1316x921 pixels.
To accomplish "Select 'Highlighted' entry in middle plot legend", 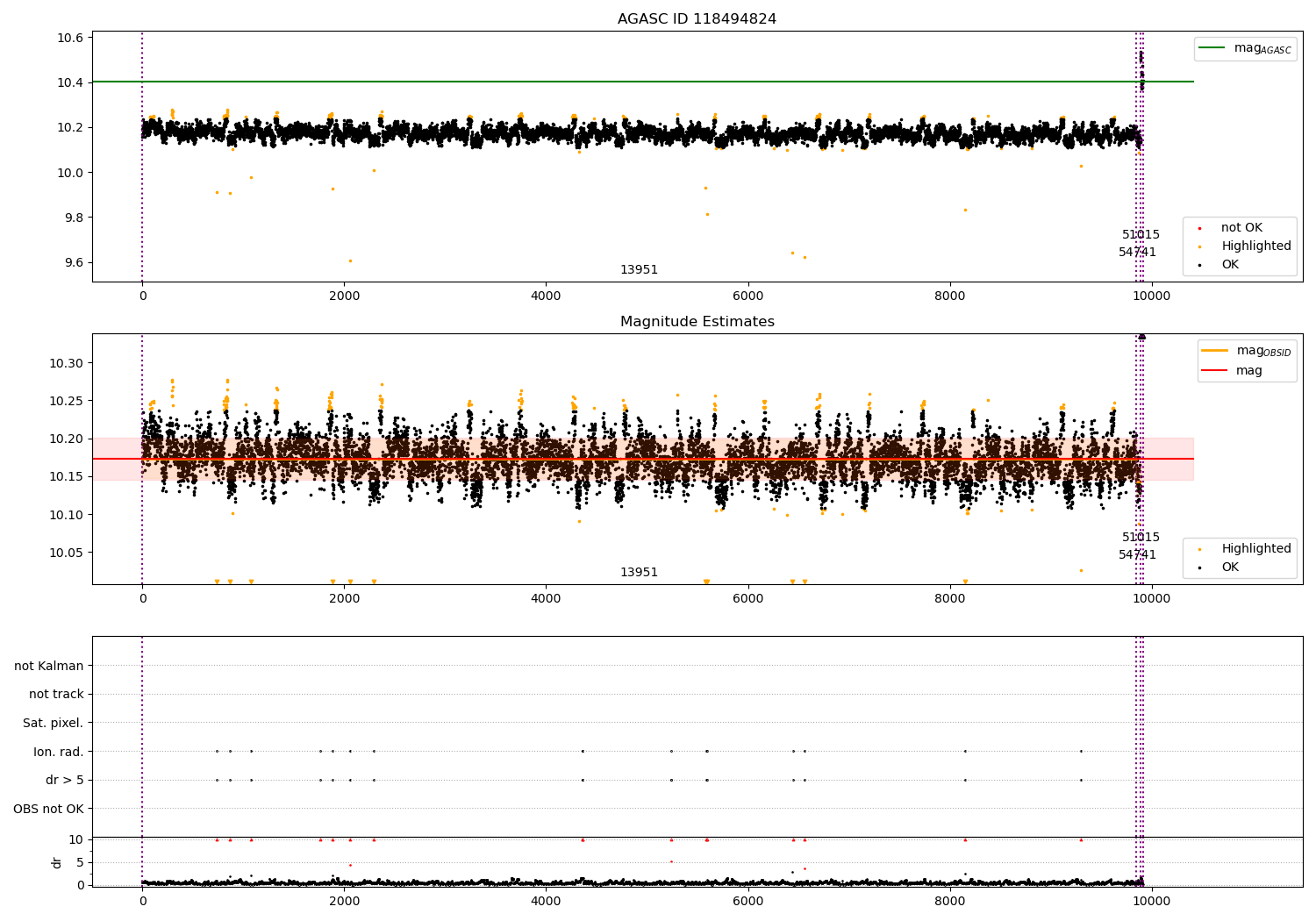I will (1255, 549).
